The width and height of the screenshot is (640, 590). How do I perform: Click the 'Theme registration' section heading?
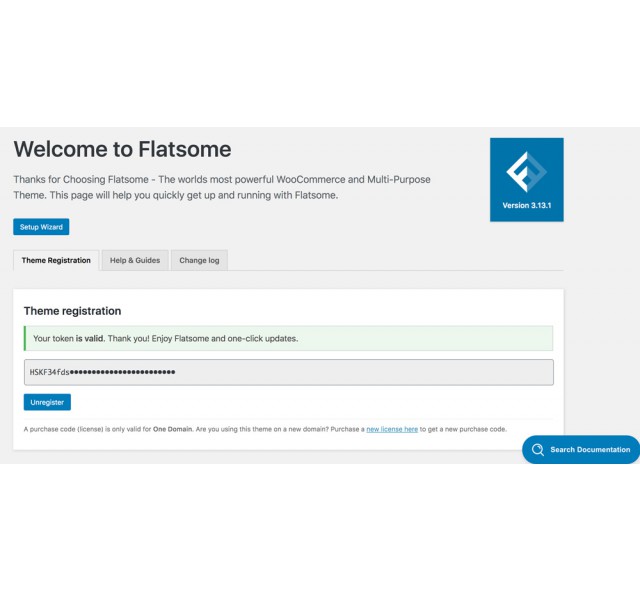[x=73, y=311]
